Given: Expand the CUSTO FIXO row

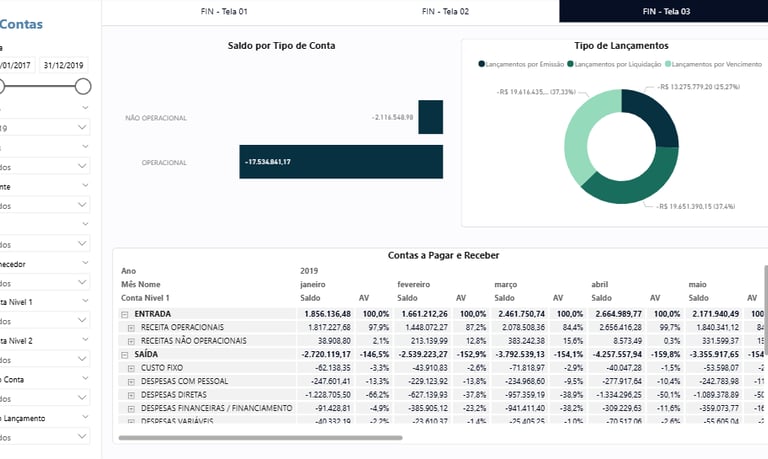Looking at the screenshot, I should [x=132, y=368].
